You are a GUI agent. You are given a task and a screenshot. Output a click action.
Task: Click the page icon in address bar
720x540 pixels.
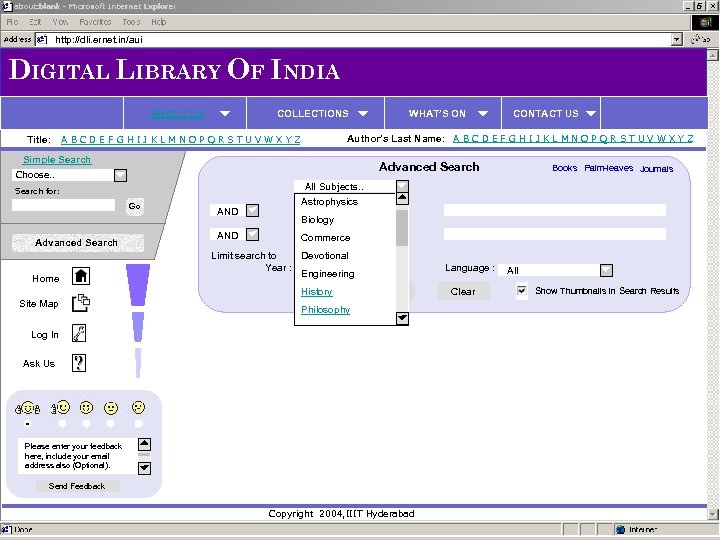[42, 39]
